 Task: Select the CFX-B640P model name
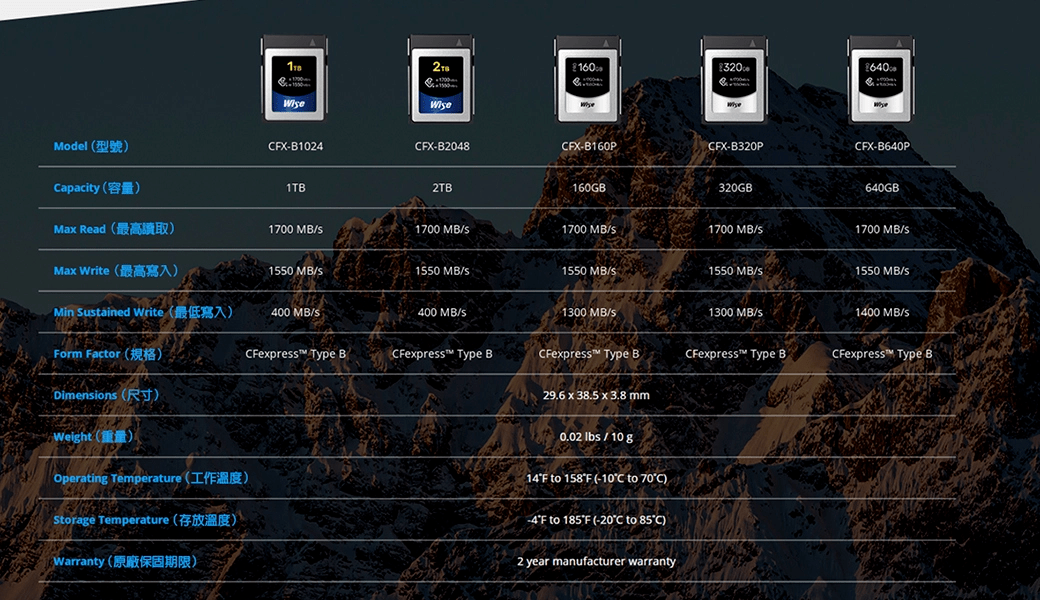pyautogui.click(x=882, y=146)
